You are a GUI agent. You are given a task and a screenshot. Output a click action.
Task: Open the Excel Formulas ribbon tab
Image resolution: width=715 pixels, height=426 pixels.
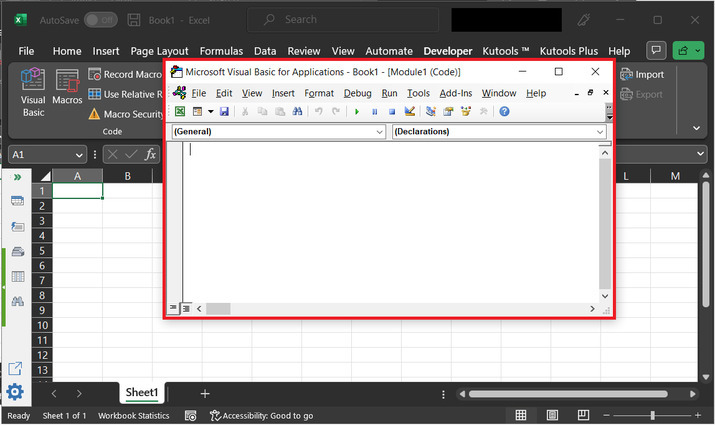221,51
